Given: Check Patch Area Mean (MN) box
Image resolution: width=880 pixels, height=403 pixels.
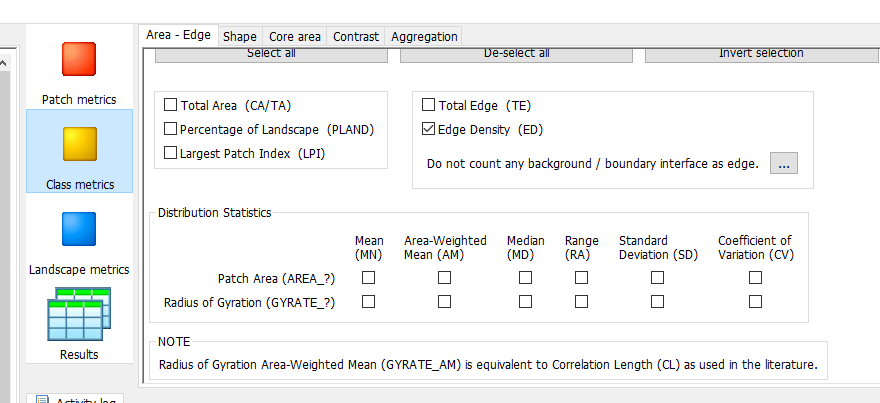Looking at the screenshot, I should 368,278.
